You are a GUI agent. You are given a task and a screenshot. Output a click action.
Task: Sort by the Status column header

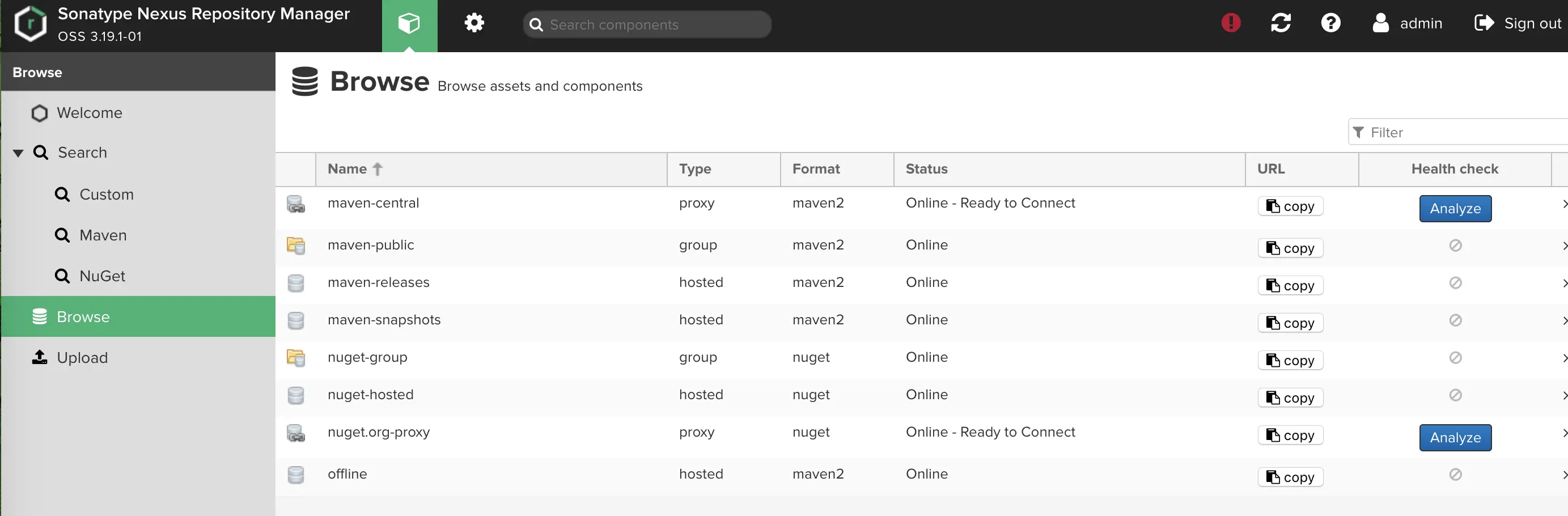pos(1070,169)
